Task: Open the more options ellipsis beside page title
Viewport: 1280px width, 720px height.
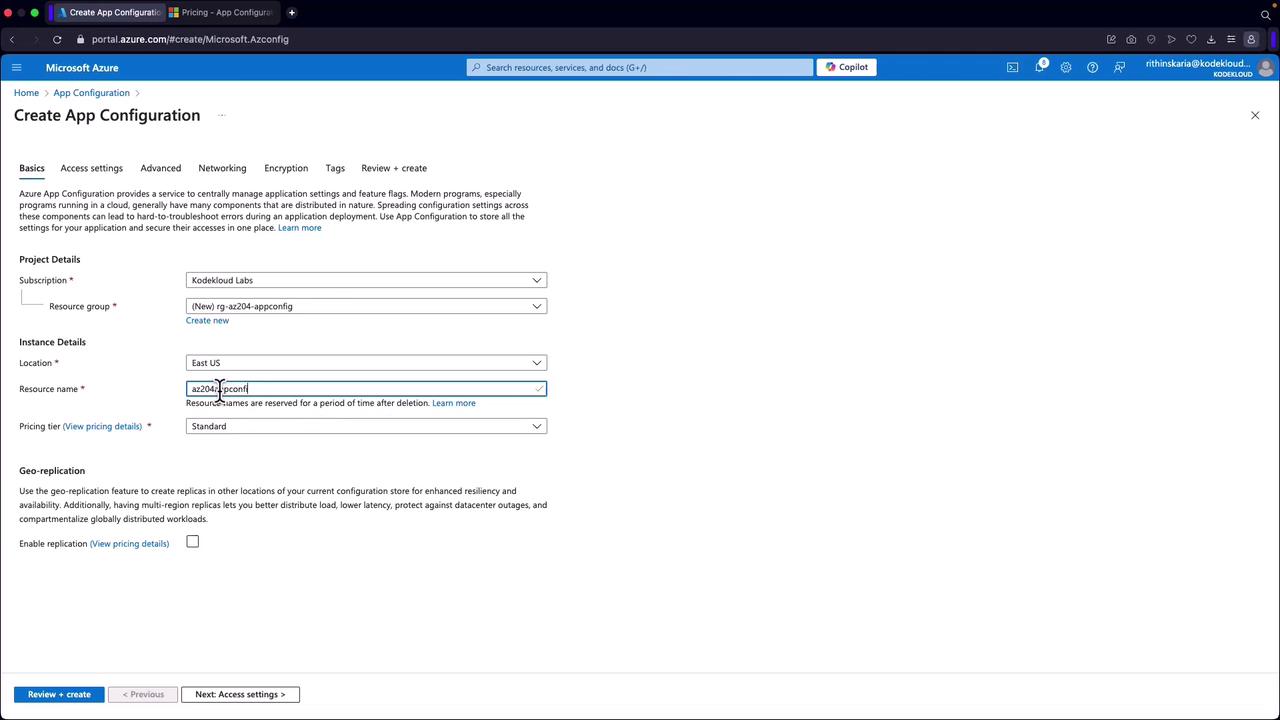Action: (222, 115)
